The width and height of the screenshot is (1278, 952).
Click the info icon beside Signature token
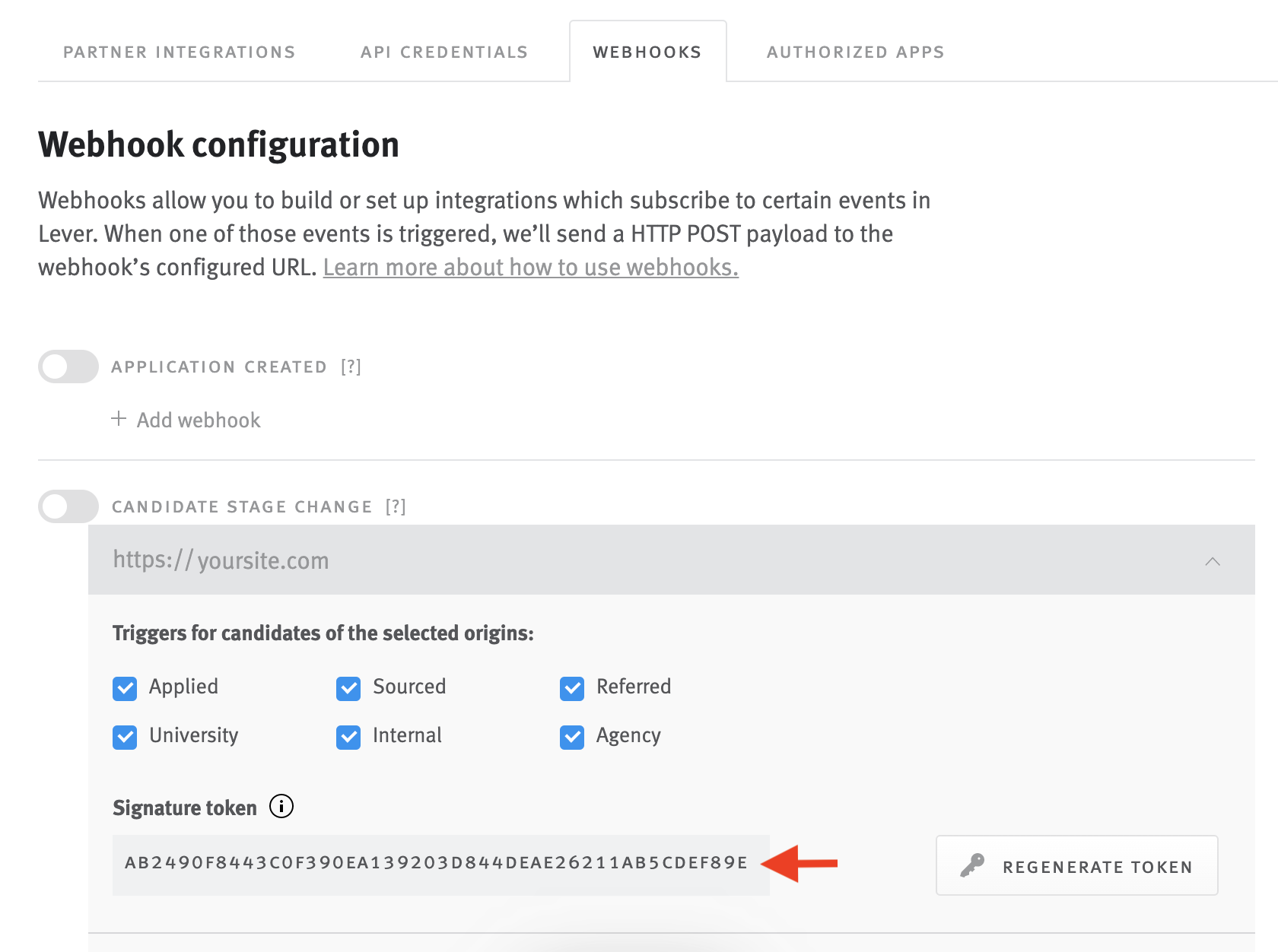[x=281, y=808]
